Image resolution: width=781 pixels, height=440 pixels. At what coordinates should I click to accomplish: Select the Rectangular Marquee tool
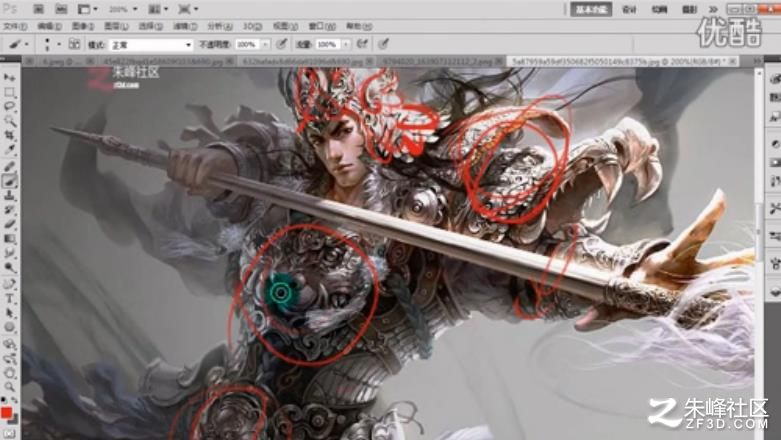(9, 92)
